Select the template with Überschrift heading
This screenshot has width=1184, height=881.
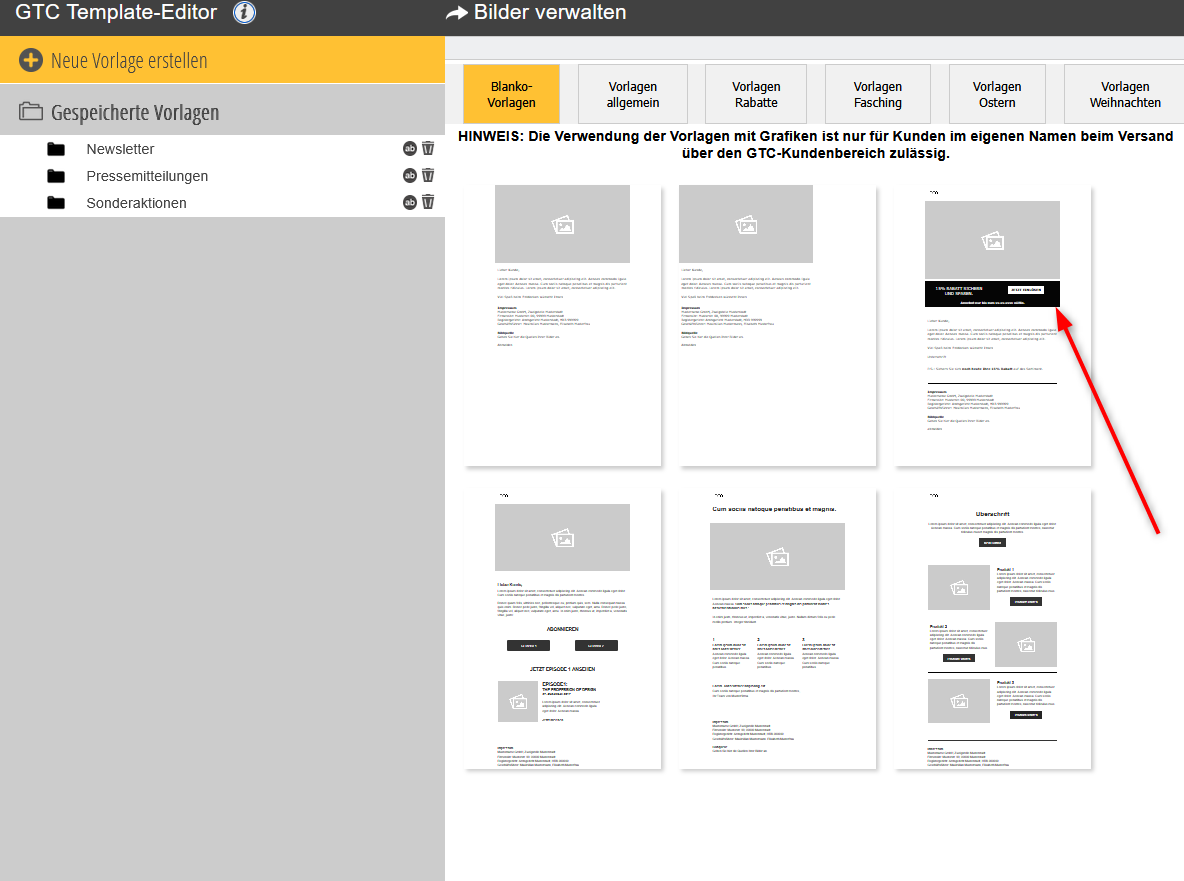[x=992, y=628]
